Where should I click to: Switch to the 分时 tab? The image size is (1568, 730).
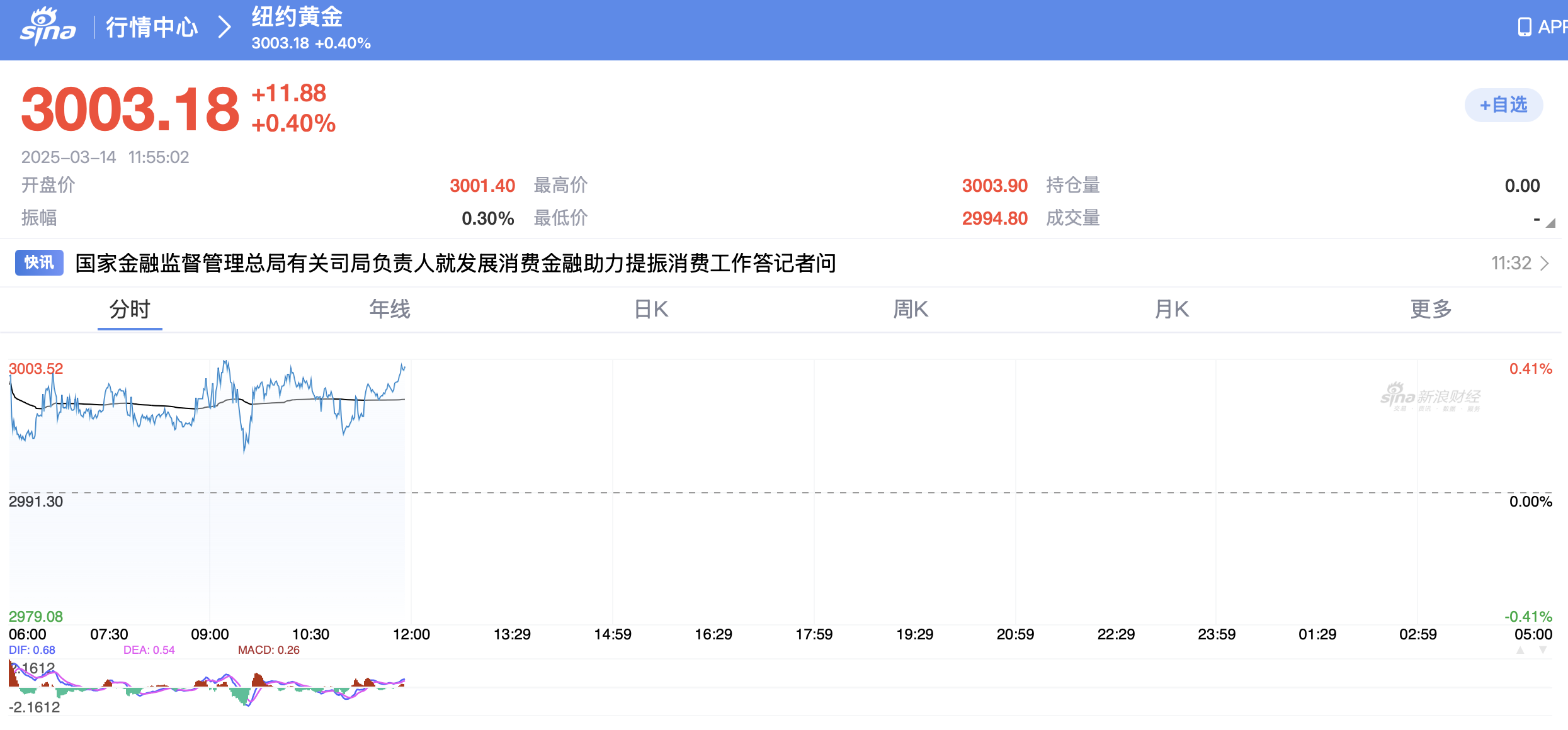(x=130, y=309)
